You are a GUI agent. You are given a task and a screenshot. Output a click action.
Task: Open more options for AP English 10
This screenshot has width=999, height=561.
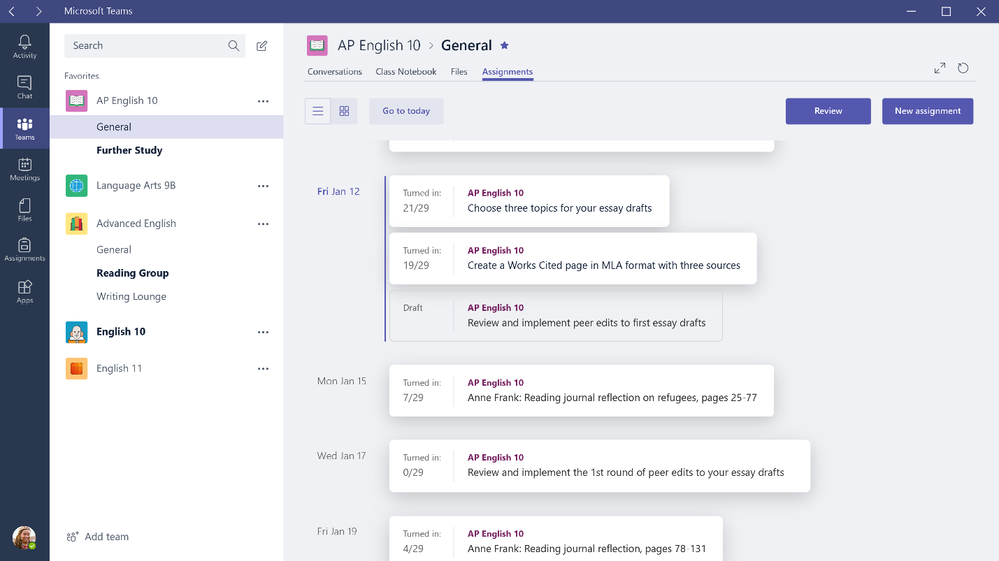263,101
